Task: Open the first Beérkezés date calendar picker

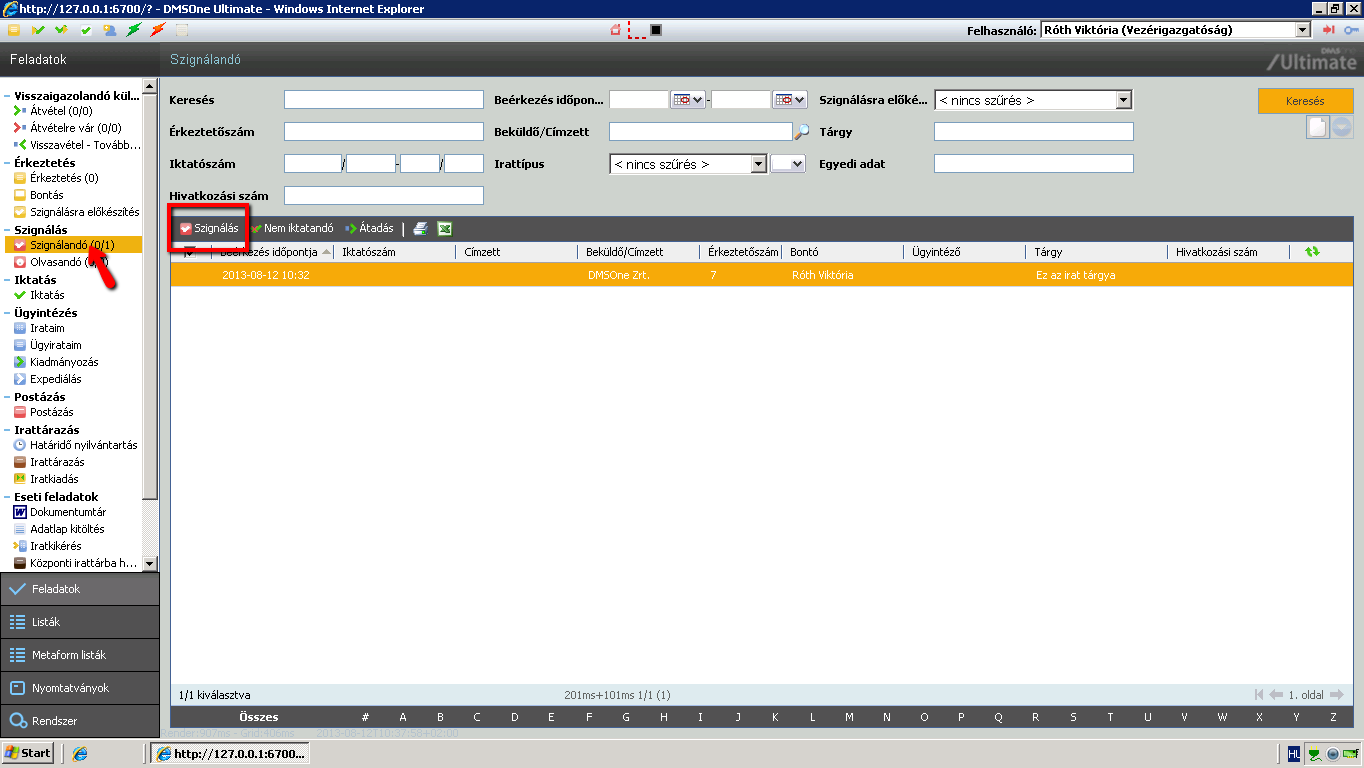Action: pyautogui.click(x=687, y=100)
